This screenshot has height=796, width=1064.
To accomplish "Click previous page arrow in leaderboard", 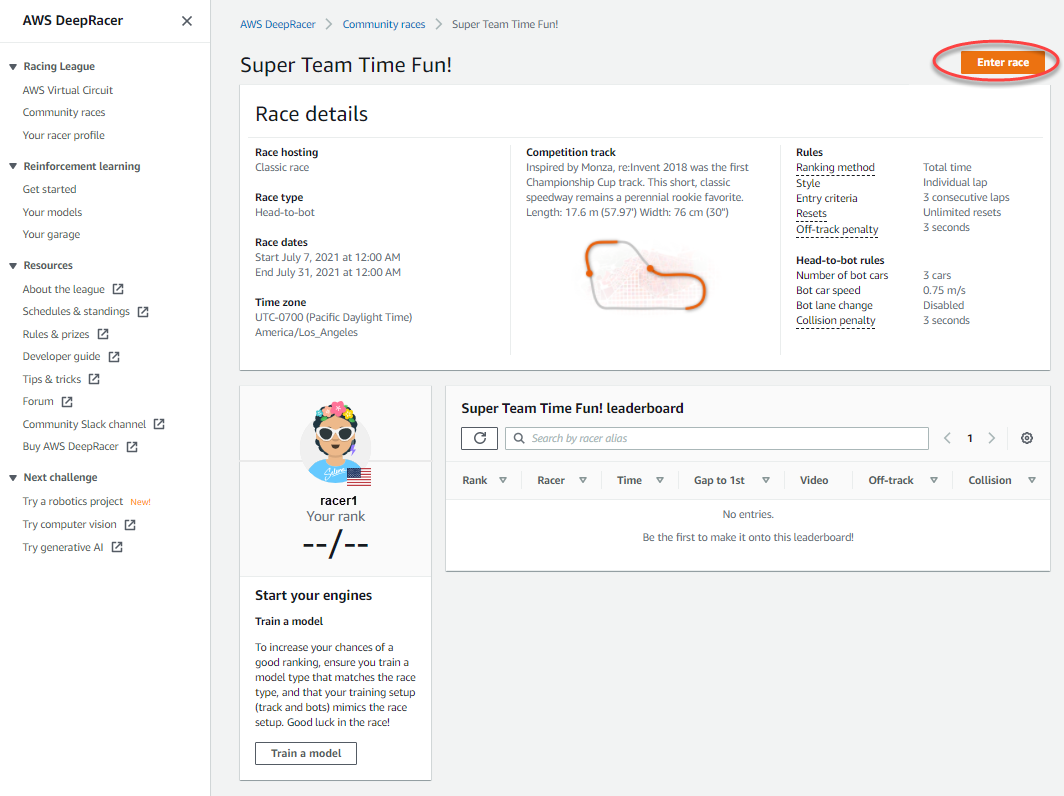I will point(948,438).
